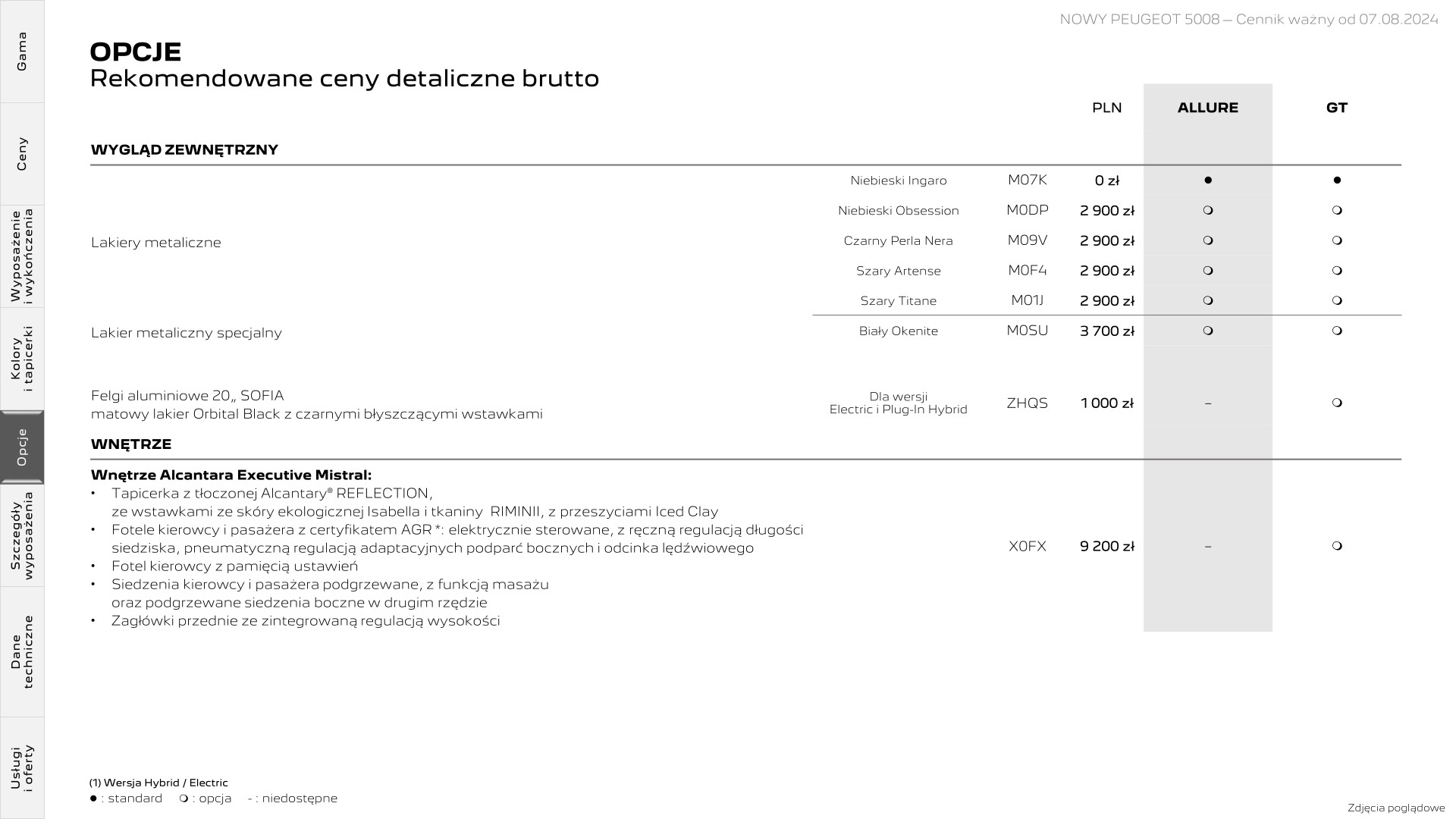Click ALLURE option circle for Szary Titane
The height and width of the screenshot is (819, 1456).
(x=1208, y=301)
